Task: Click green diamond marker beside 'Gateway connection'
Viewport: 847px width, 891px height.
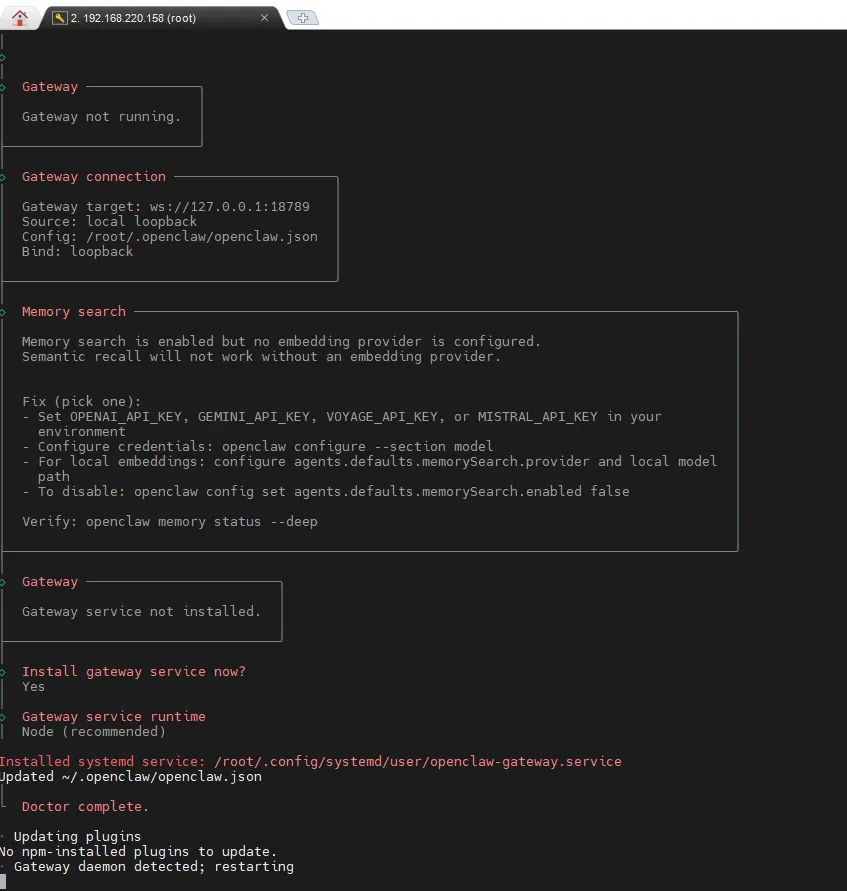Action: coord(3,177)
